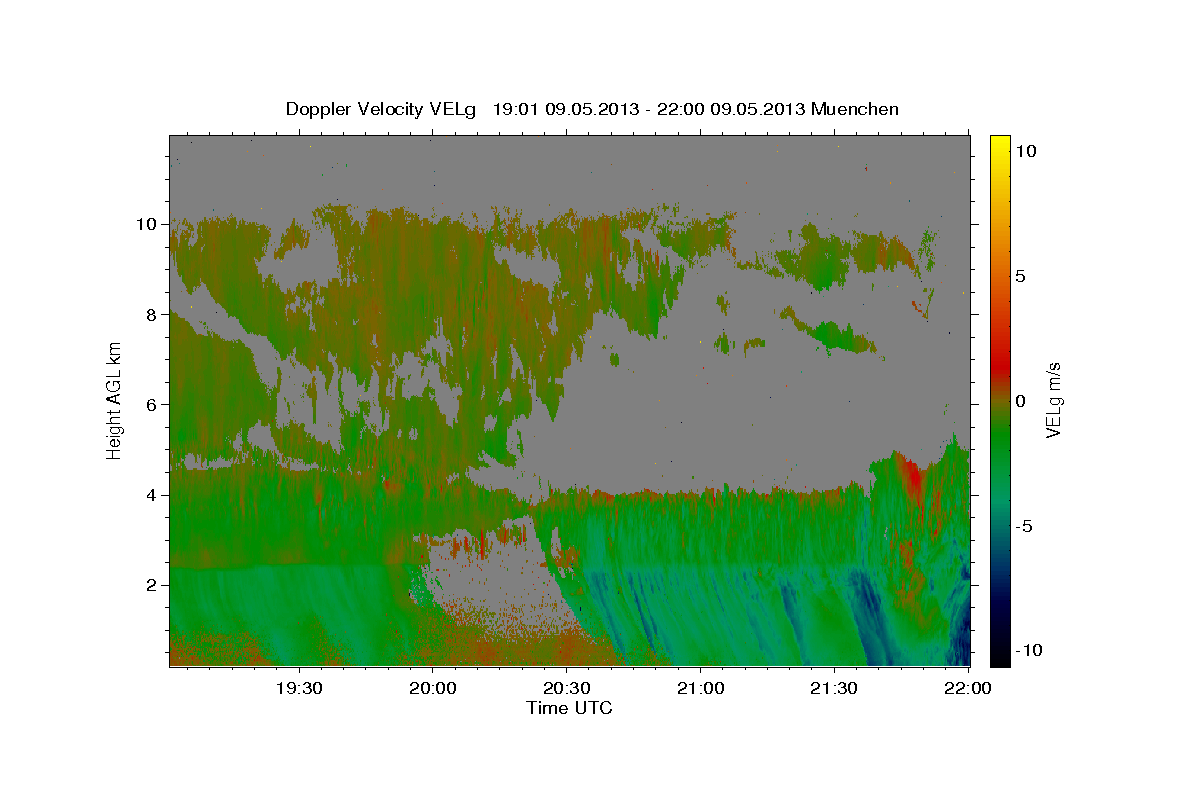The height and width of the screenshot is (800, 1200).
Task: Click the '20:00' time axis label
Action: tap(432, 688)
